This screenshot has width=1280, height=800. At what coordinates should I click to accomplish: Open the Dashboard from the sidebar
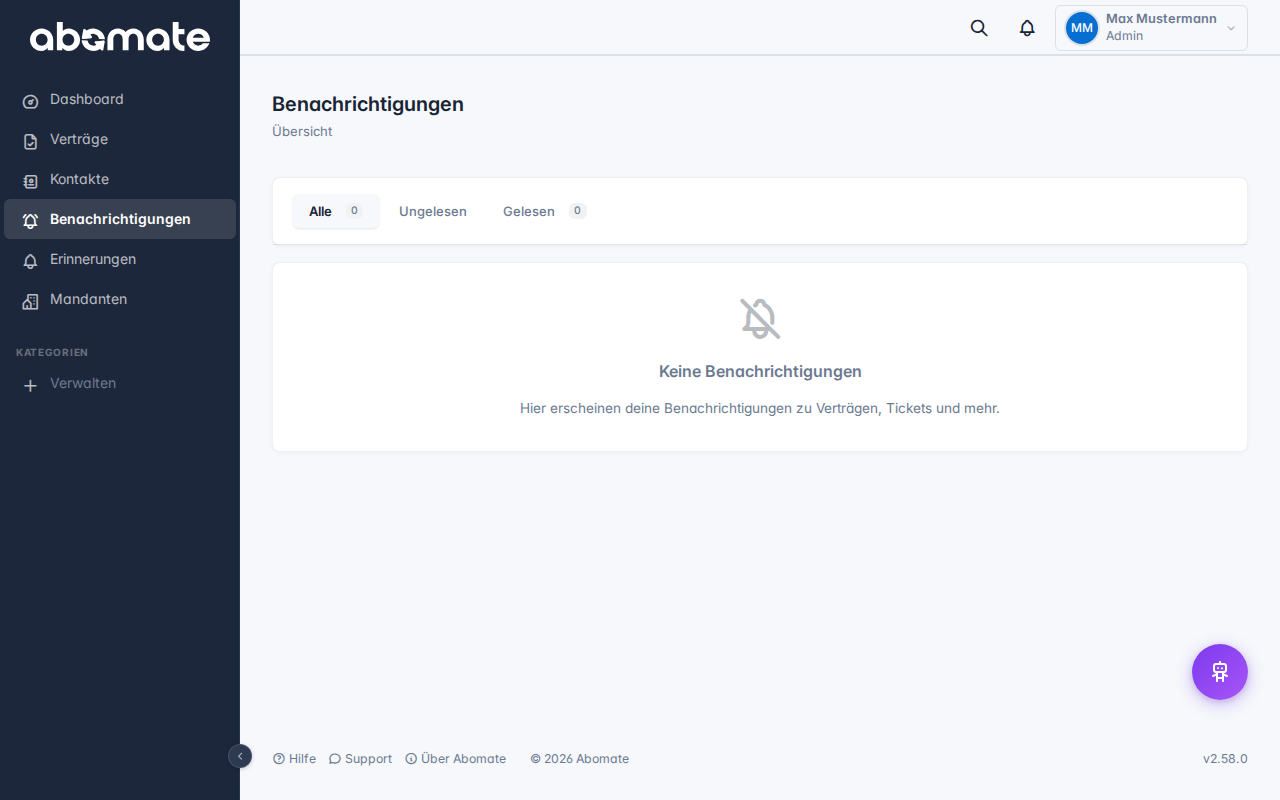click(87, 99)
